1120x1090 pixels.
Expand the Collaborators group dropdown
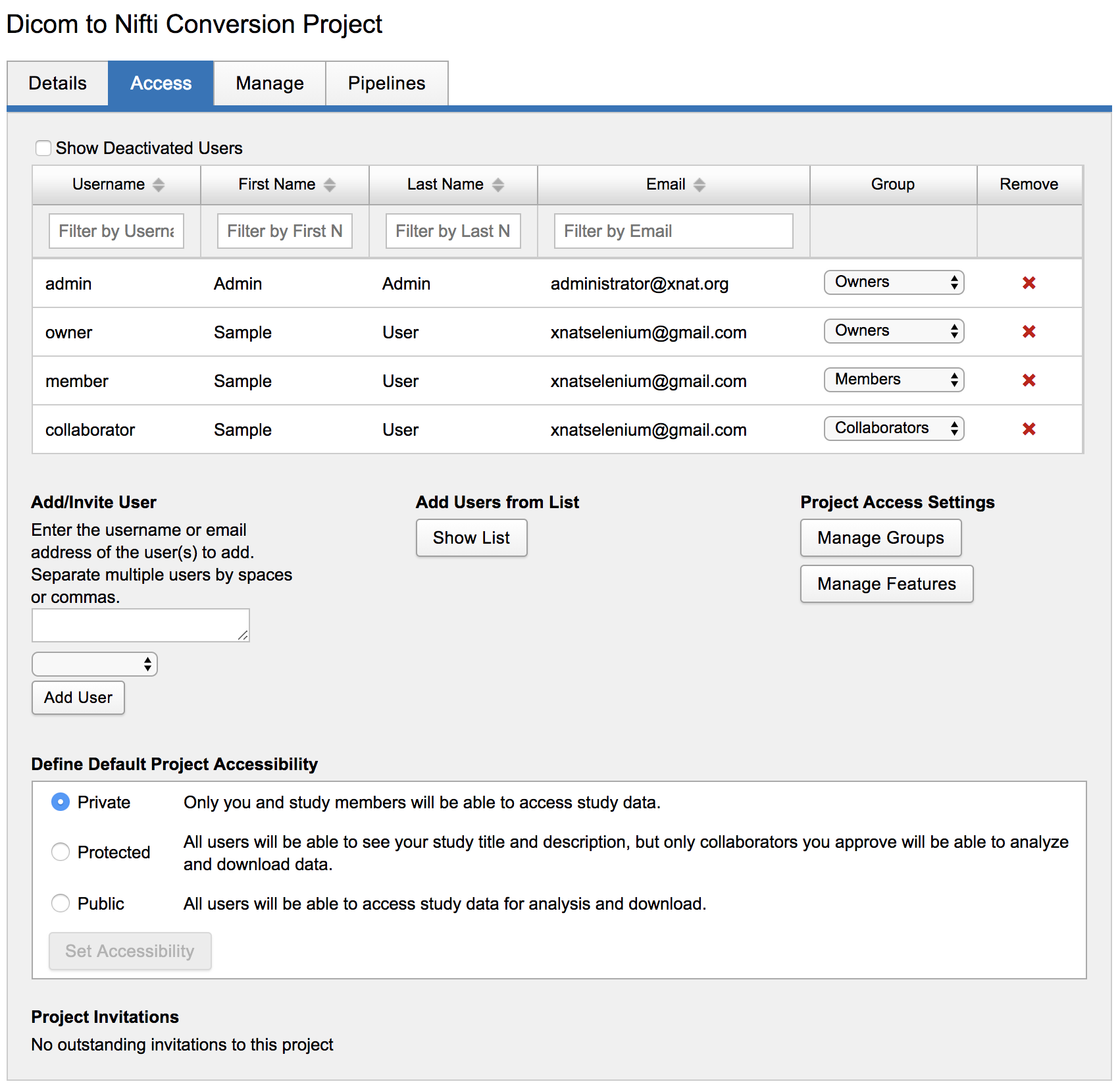tap(894, 428)
